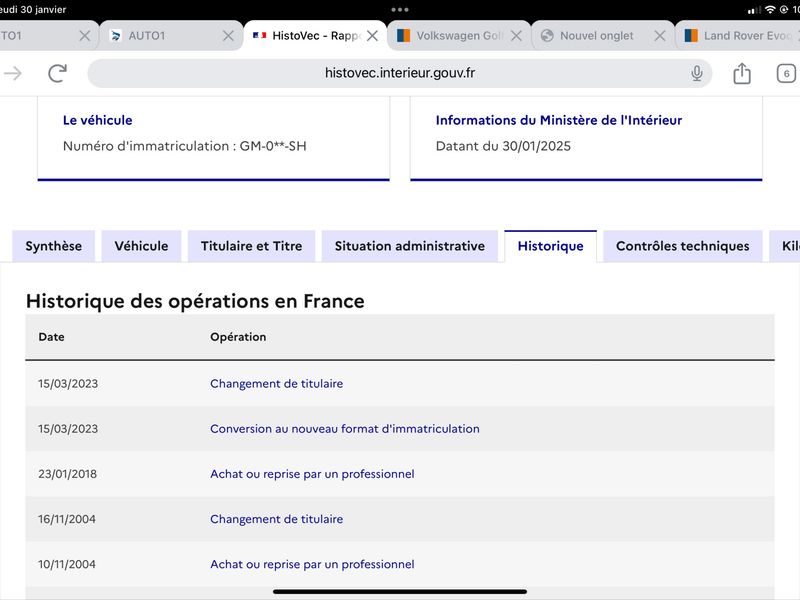
Task: Open the three-dot multitasking menu
Action: [x=400, y=9]
